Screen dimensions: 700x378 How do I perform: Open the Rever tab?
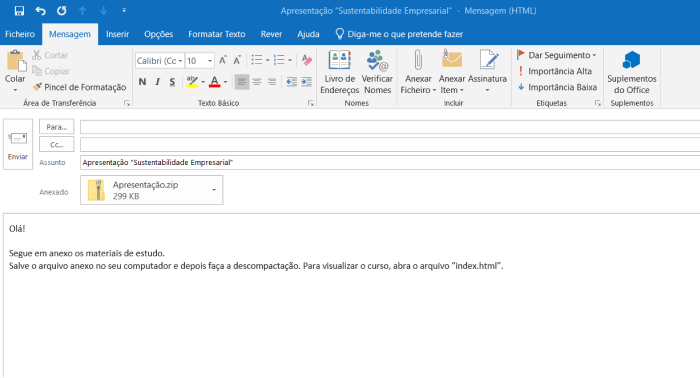pos(271,34)
